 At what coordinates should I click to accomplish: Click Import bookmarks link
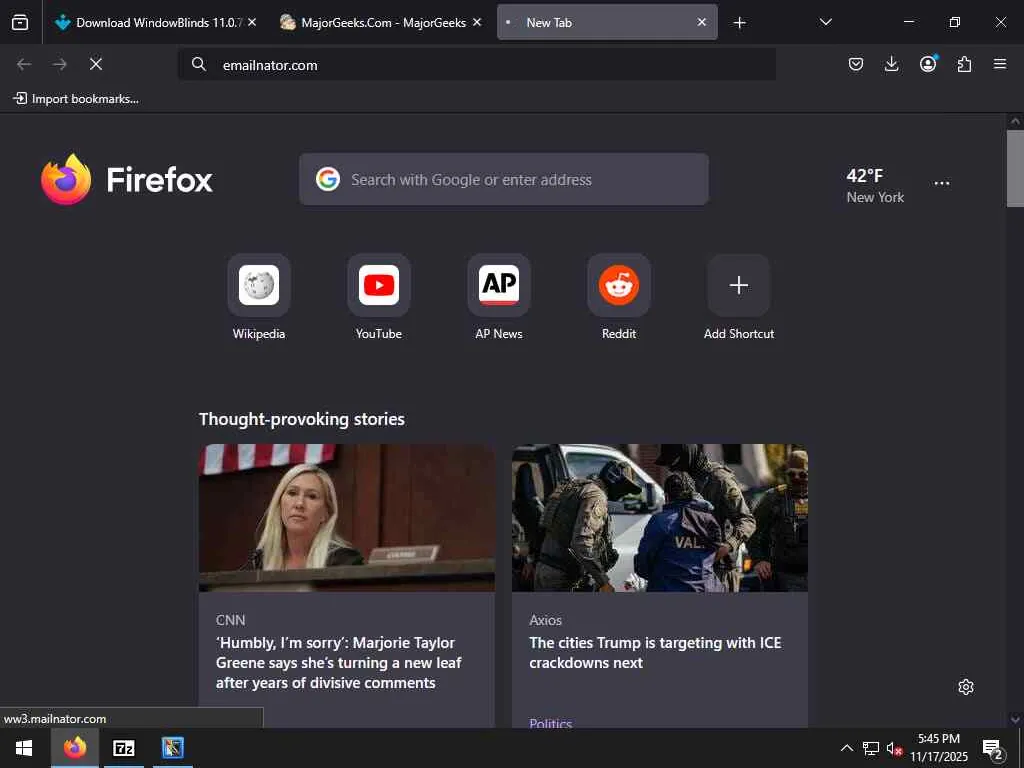point(76,99)
